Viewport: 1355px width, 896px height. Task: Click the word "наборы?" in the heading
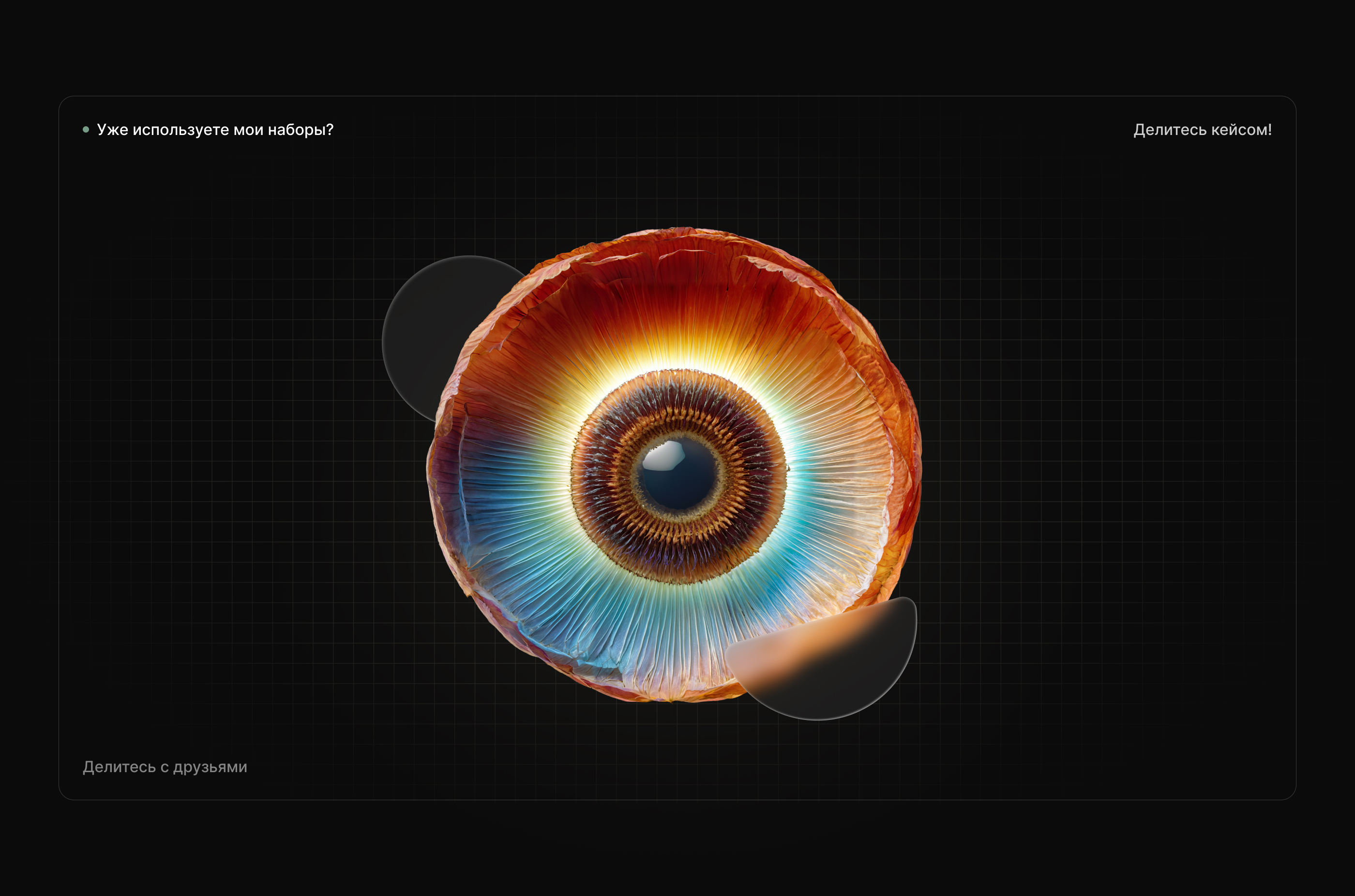tap(300, 130)
